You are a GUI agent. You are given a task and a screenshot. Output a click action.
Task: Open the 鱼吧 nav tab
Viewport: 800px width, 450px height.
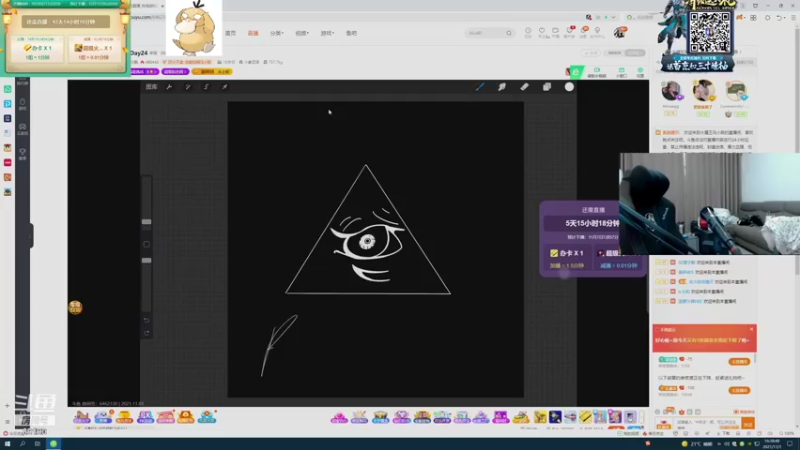[352, 33]
